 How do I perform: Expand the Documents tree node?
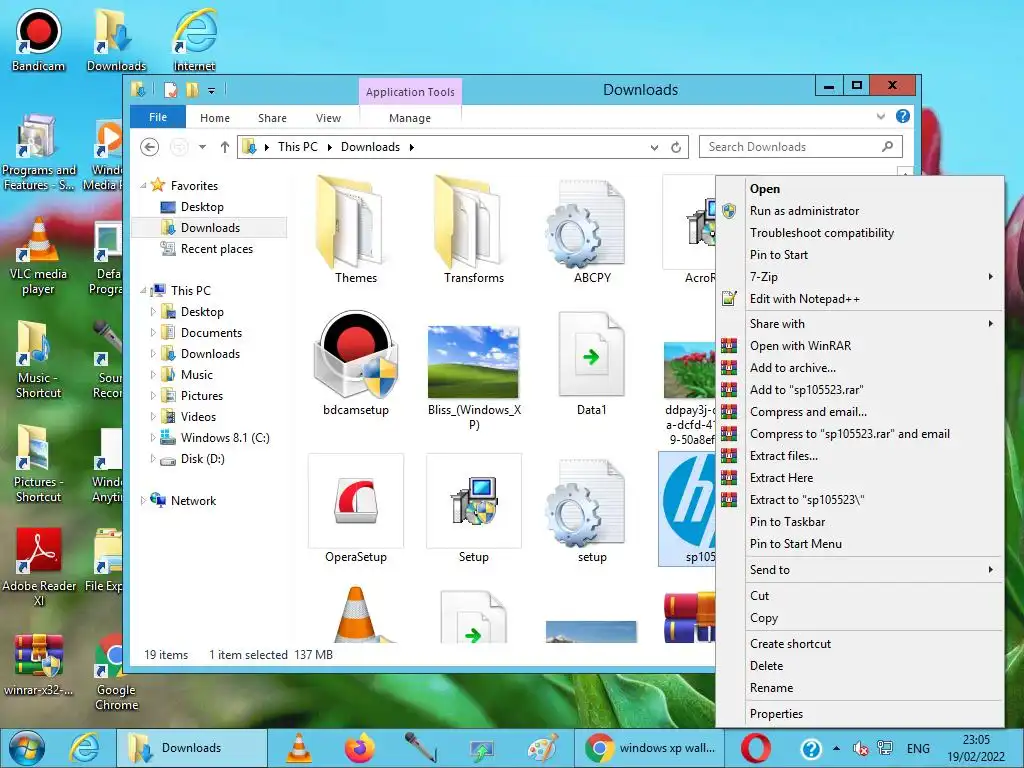point(153,332)
